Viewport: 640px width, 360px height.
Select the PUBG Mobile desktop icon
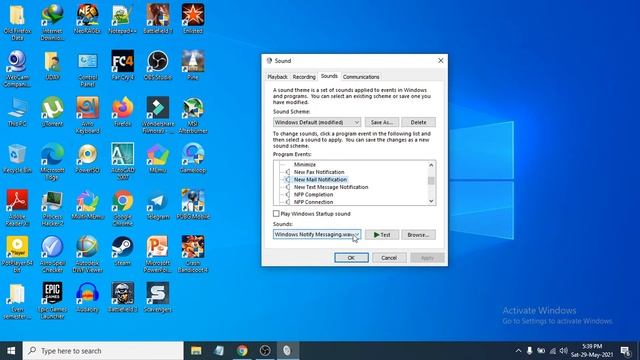click(x=193, y=204)
